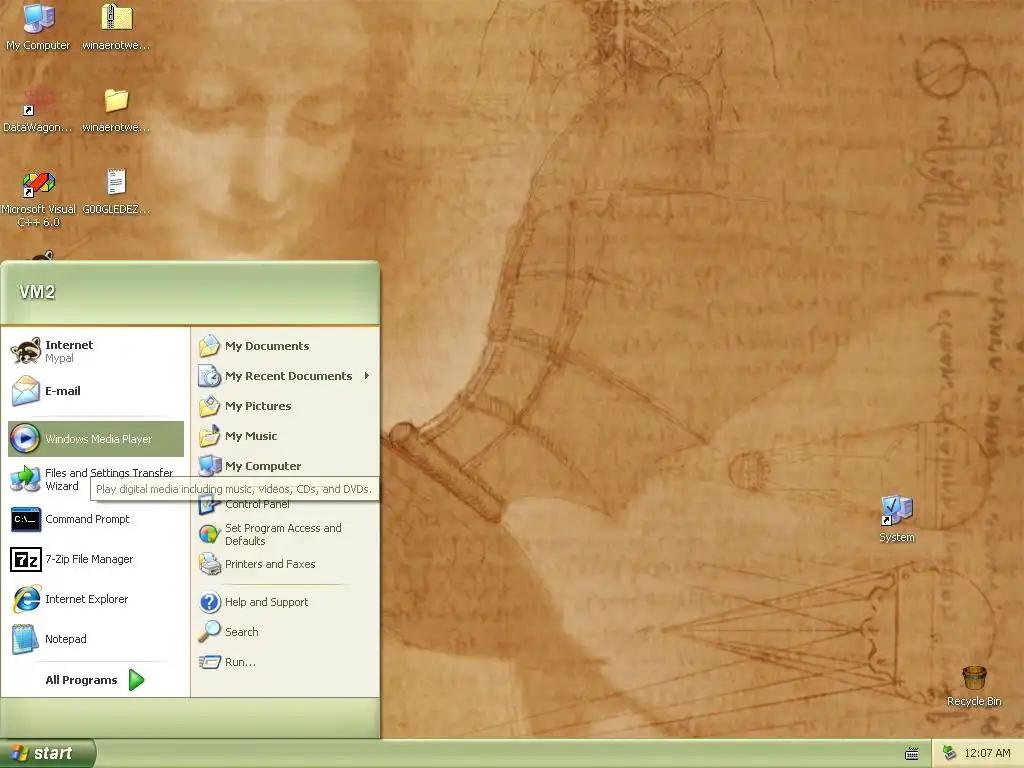Launch Microsoft Visual C++ 6.0 shortcut

coord(38,197)
